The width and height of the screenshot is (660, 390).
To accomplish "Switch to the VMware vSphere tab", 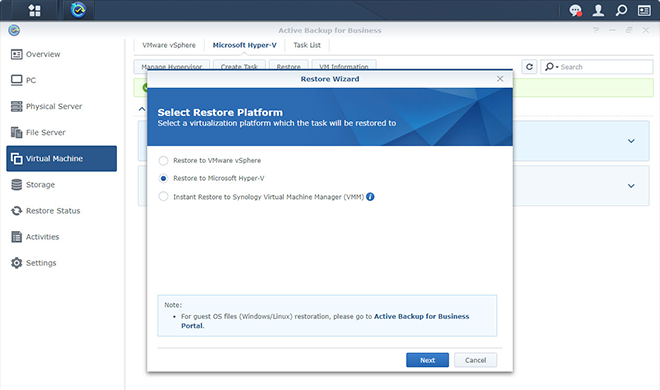I will [169, 45].
